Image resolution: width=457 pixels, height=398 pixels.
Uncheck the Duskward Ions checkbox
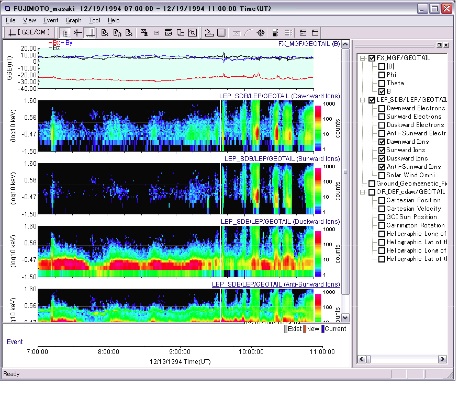(382, 158)
